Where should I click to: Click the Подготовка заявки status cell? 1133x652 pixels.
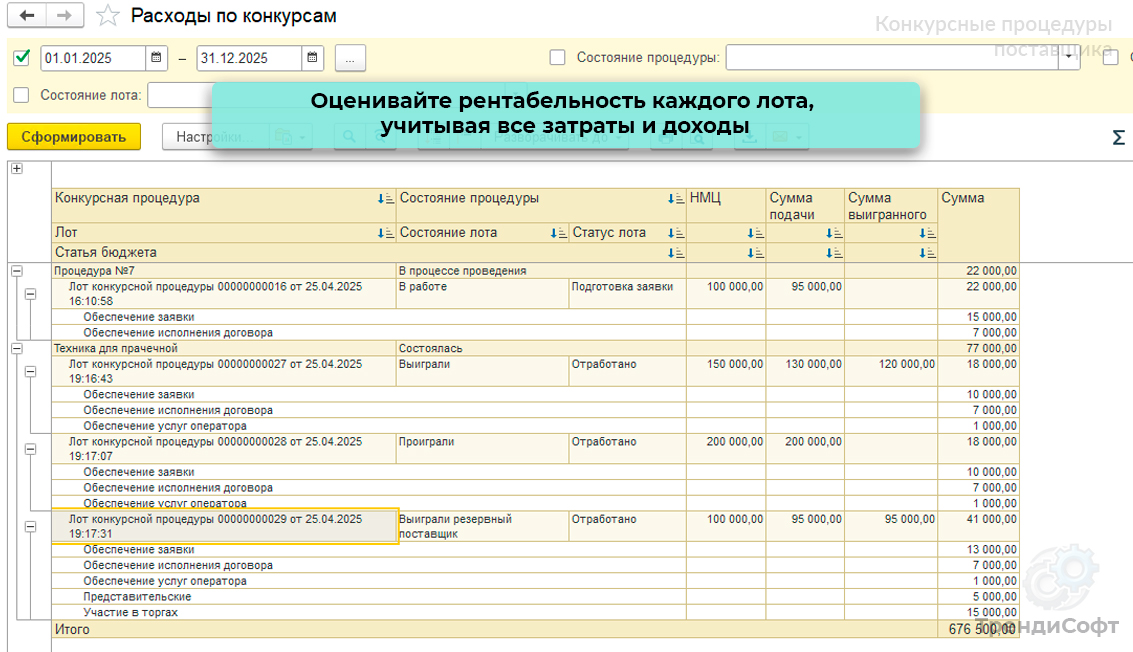point(627,294)
